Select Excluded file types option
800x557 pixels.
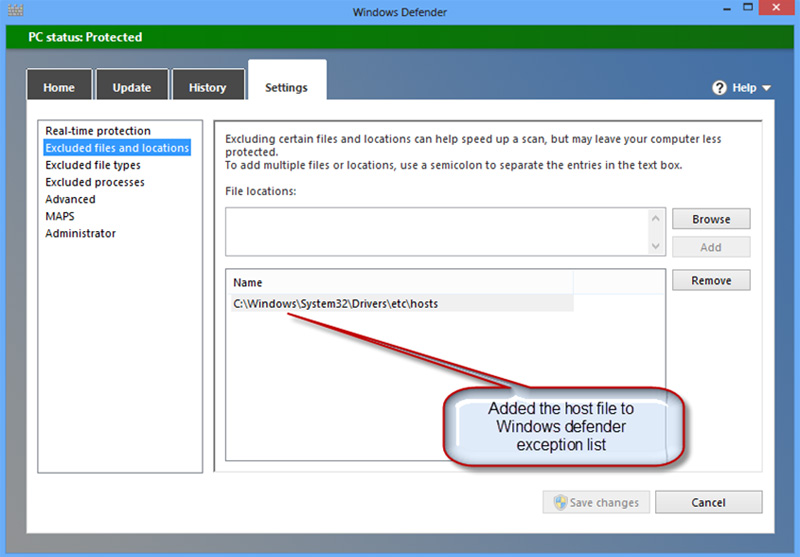coord(93,165)
